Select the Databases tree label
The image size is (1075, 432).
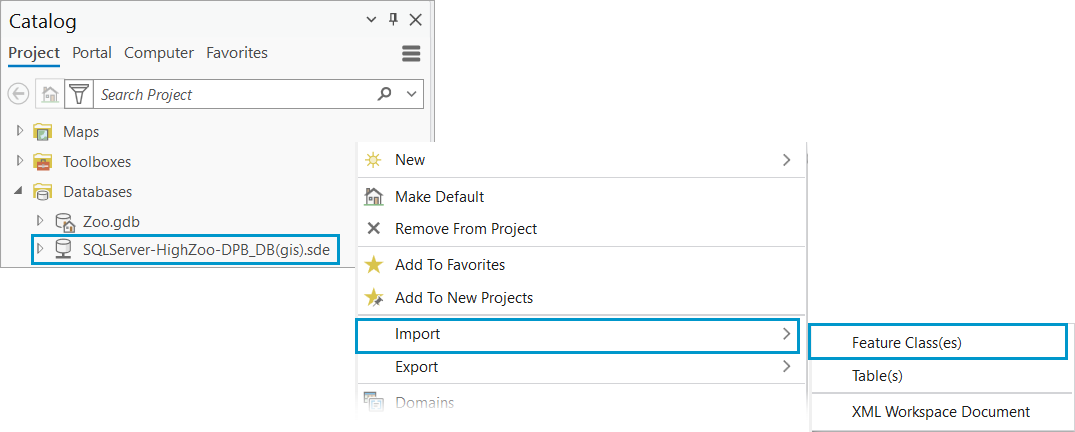click(x=98, y=192)
